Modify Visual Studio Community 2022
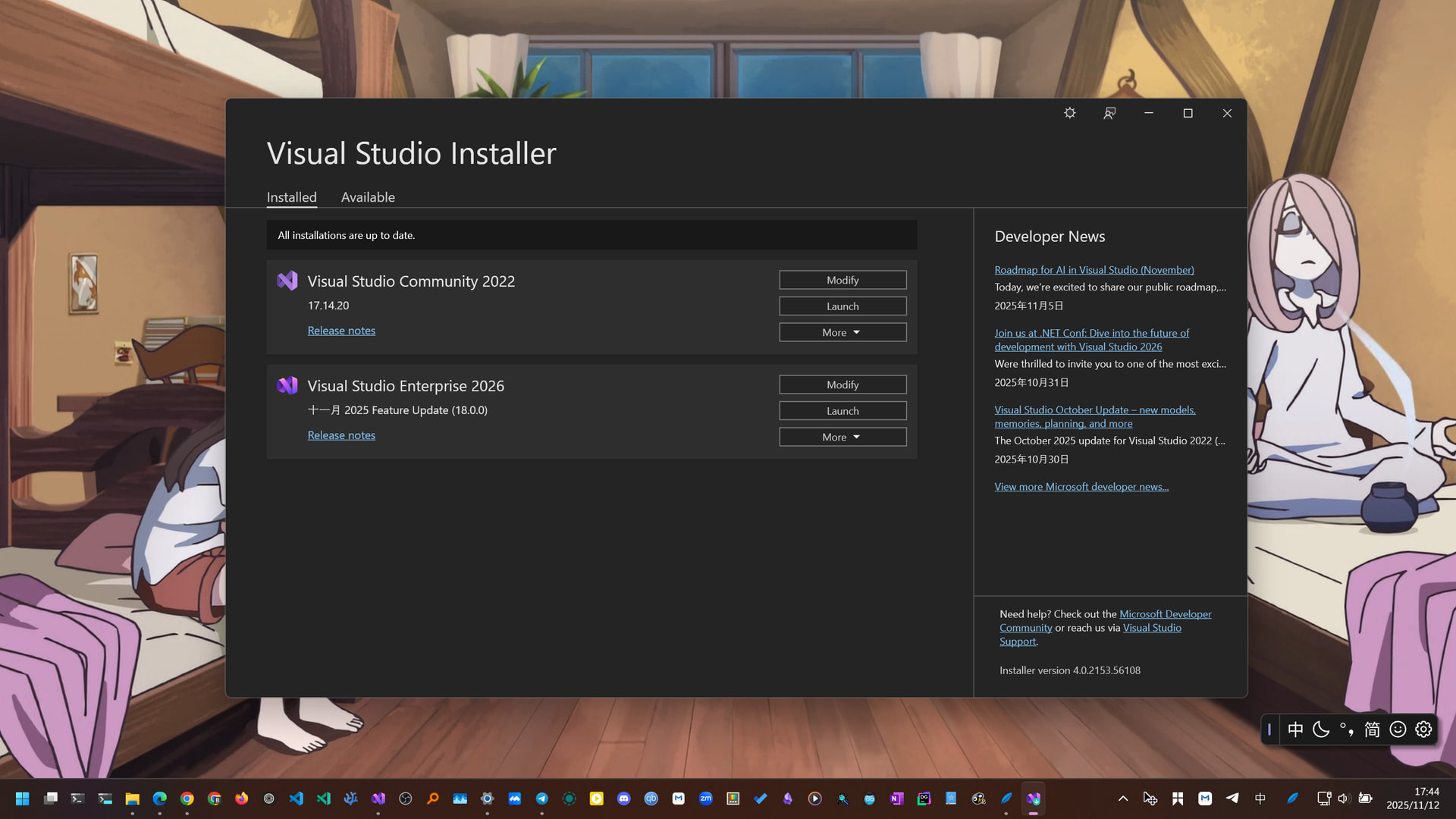The width and height of the screenshot is (1456, 819). (x=843, y=280)
